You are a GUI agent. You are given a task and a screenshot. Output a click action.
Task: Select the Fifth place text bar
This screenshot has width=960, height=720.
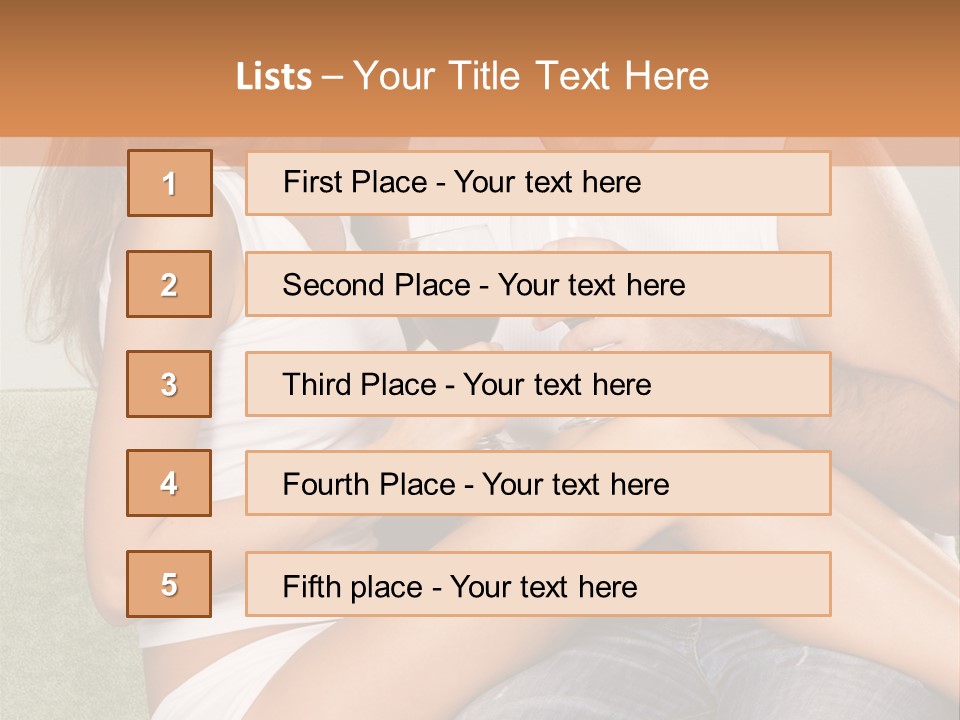(x=538, y=584)
